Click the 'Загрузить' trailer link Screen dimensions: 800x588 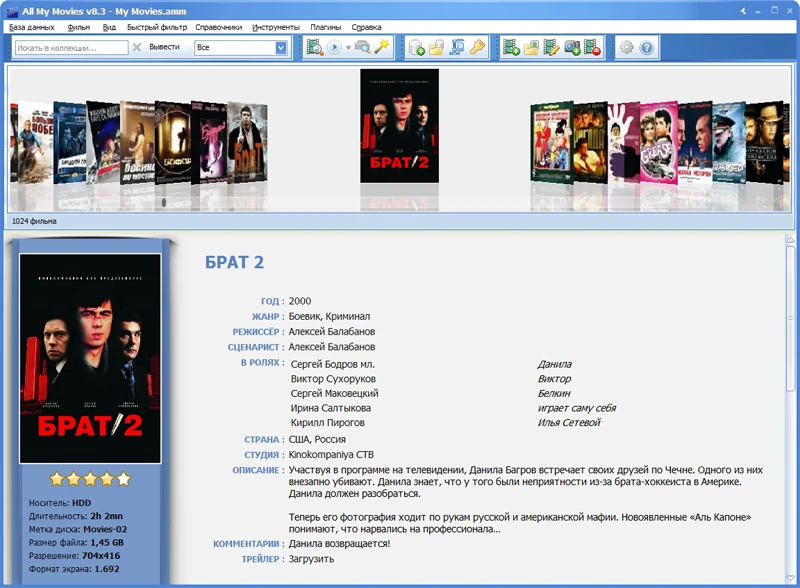[311, 559]
